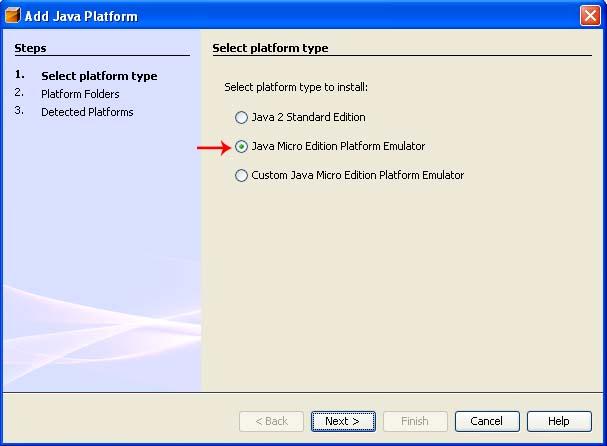Go to step 1 Select platform type
The width and height of the screenshot is (607, 446).
point(98,76)
